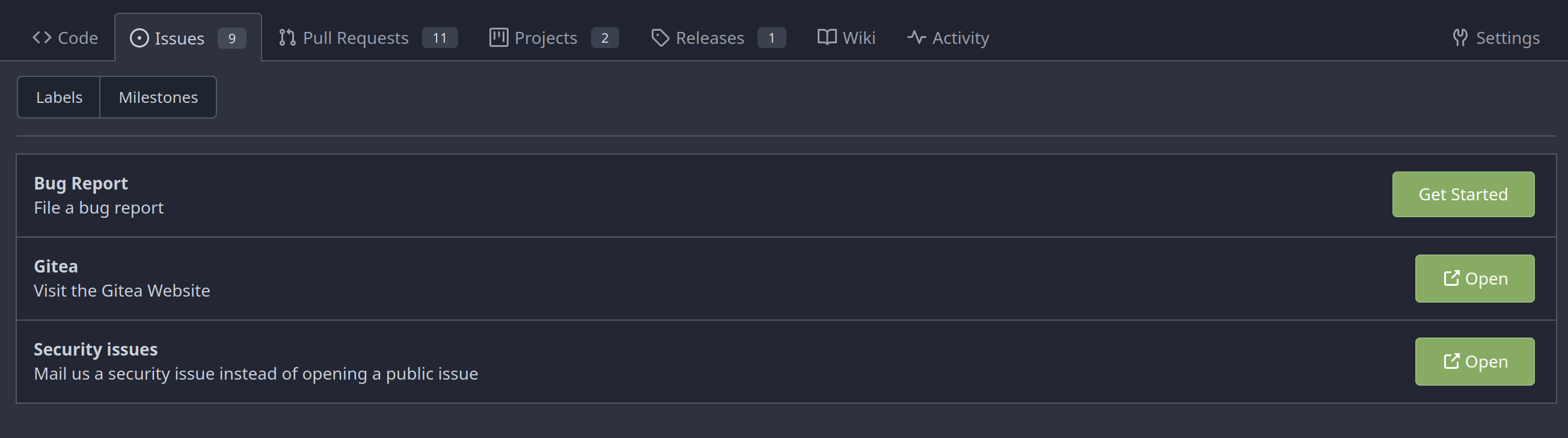
Task: View the Activity tab
Action: 948,38
